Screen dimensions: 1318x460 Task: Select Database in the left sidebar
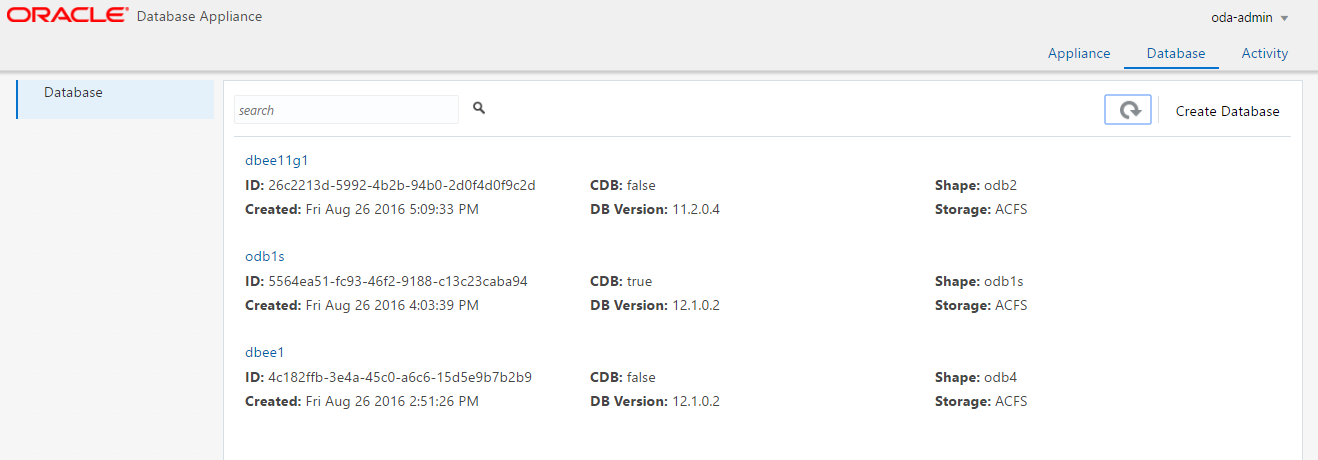click(x=73, y=93)
